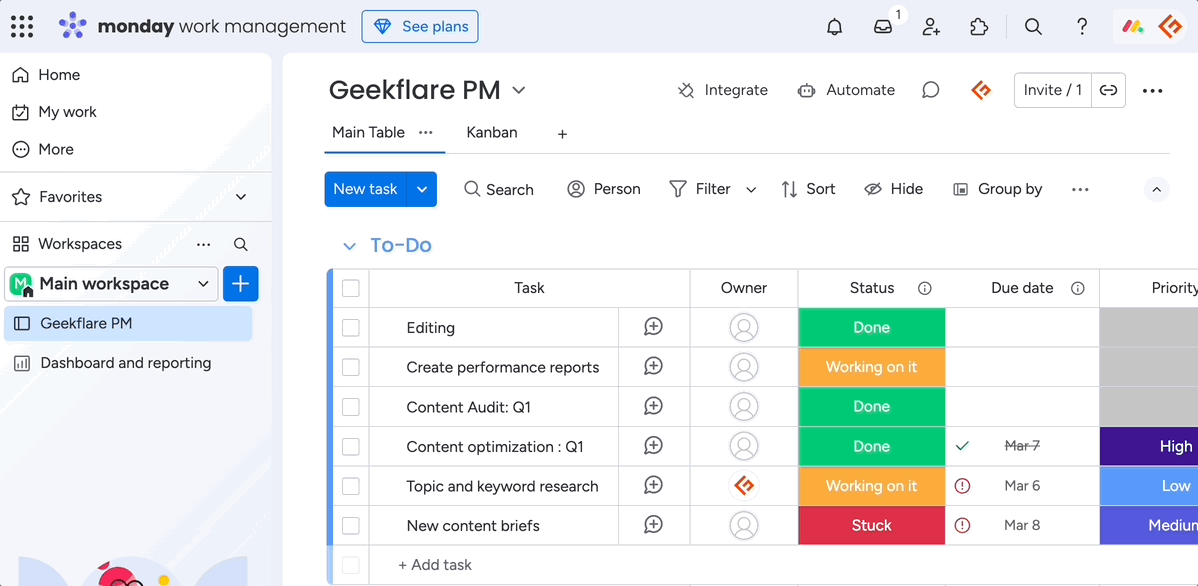The height and width of the screenshot is (586, 1198).
Task: Tick Content Audit: Q1 checkbox
Action: click(x=351, y=407)
